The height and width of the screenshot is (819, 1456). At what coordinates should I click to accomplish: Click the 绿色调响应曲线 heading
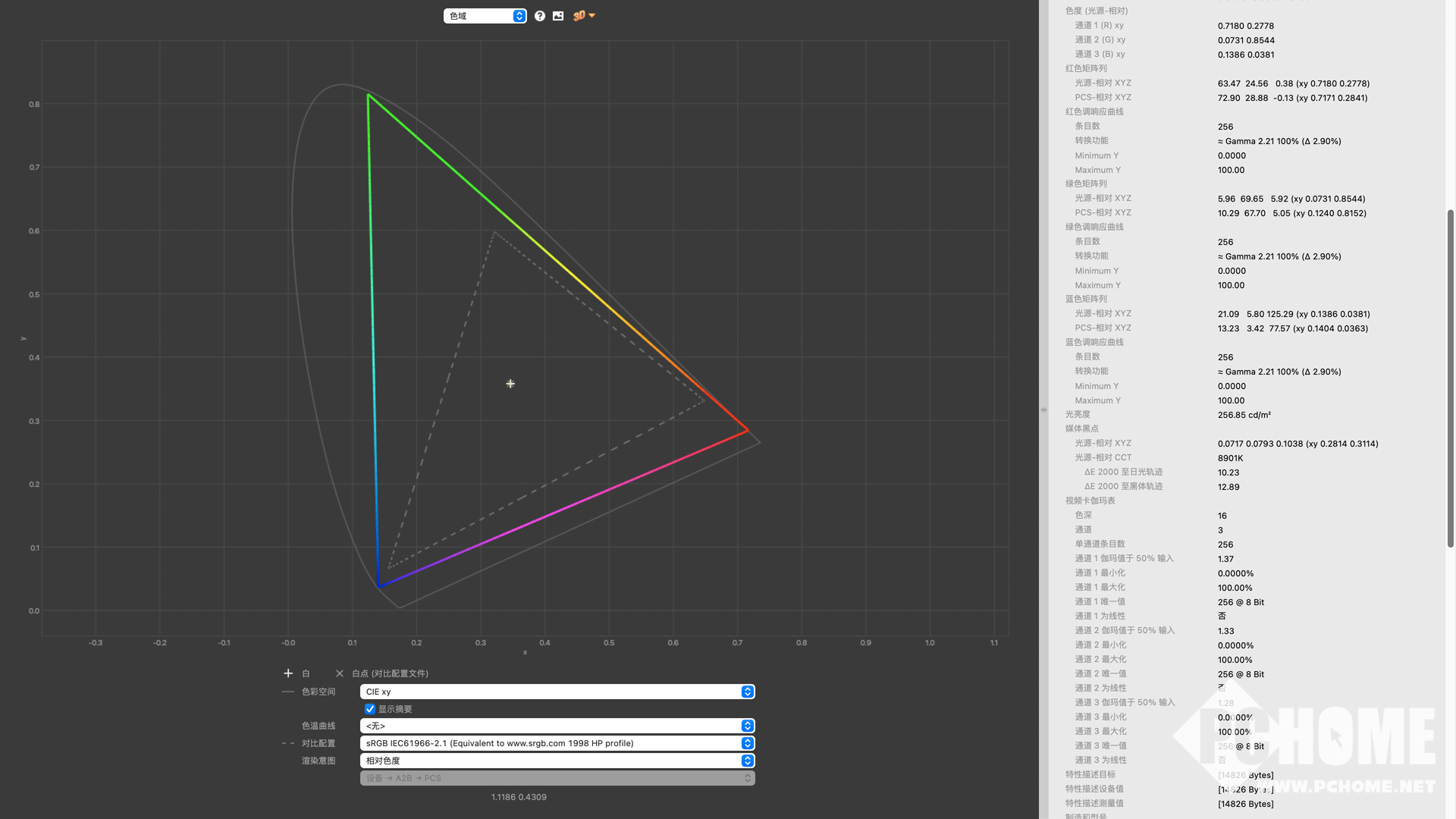(1094, 227)
